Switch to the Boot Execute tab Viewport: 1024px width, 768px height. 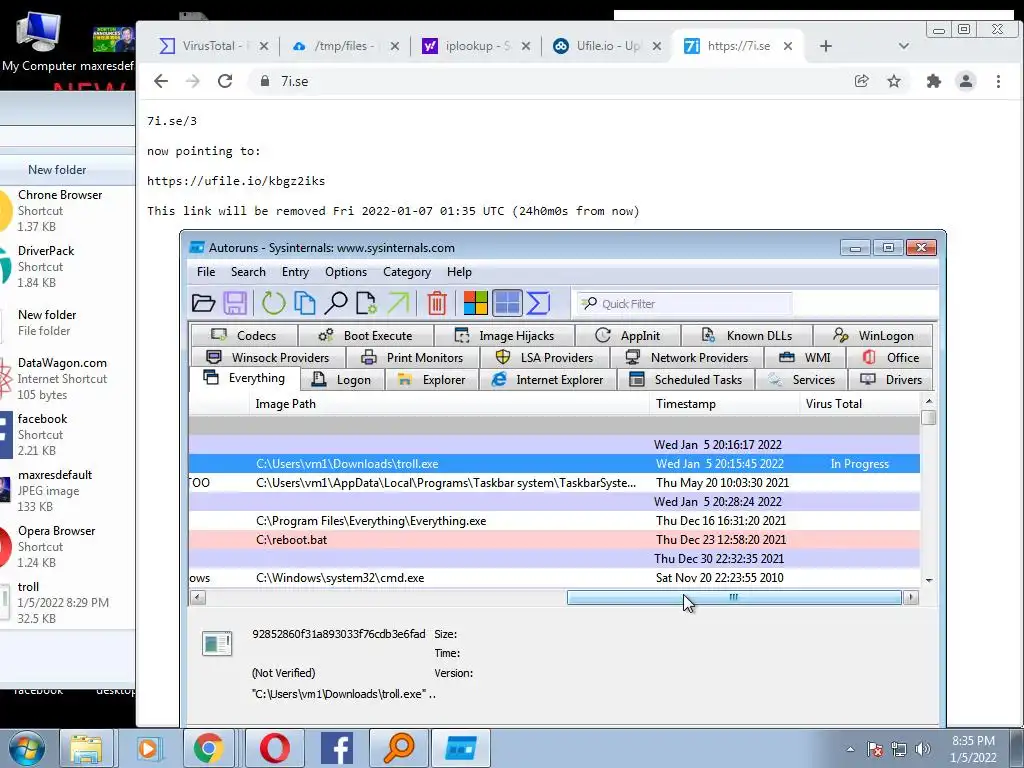pos(366,336)
